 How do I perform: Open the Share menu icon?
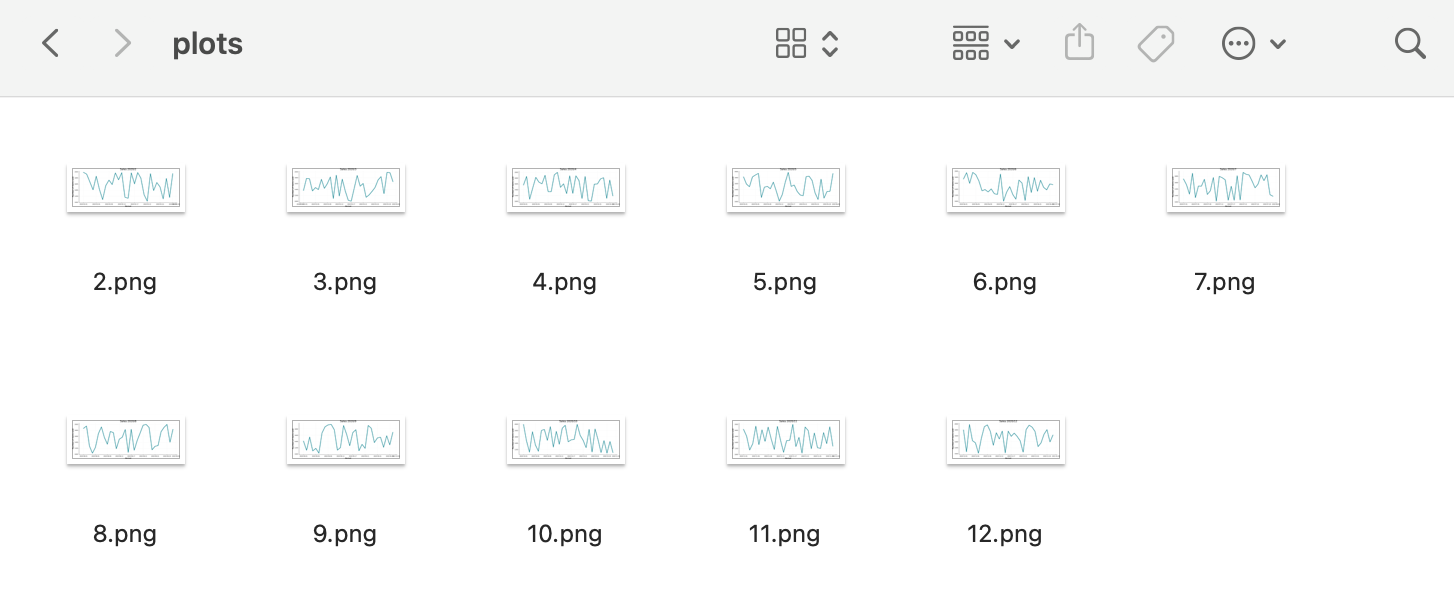click(1080, 44)
